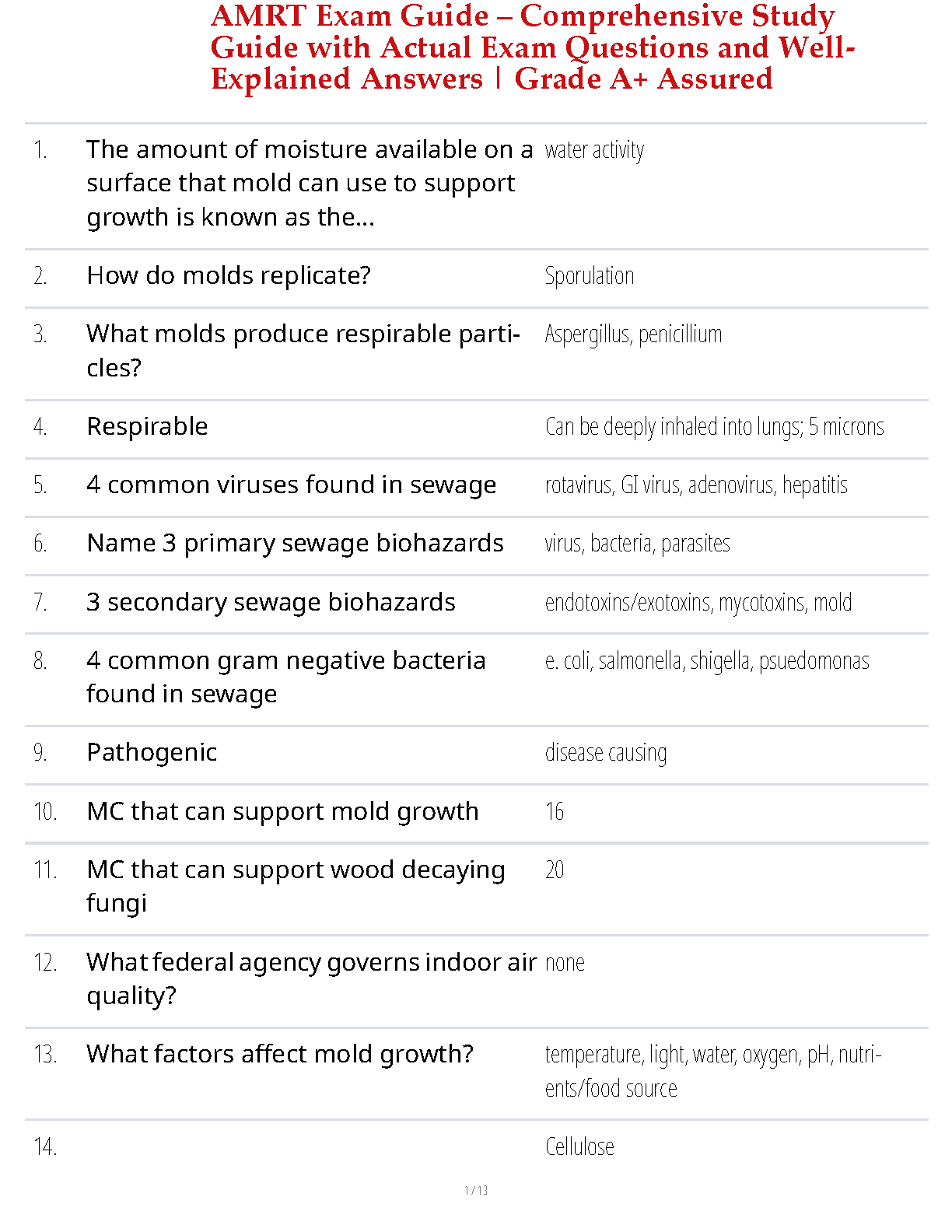Click the red AMRT Exam Guide title
Viewport: 952px width, 1232px height.
(532, 47)
